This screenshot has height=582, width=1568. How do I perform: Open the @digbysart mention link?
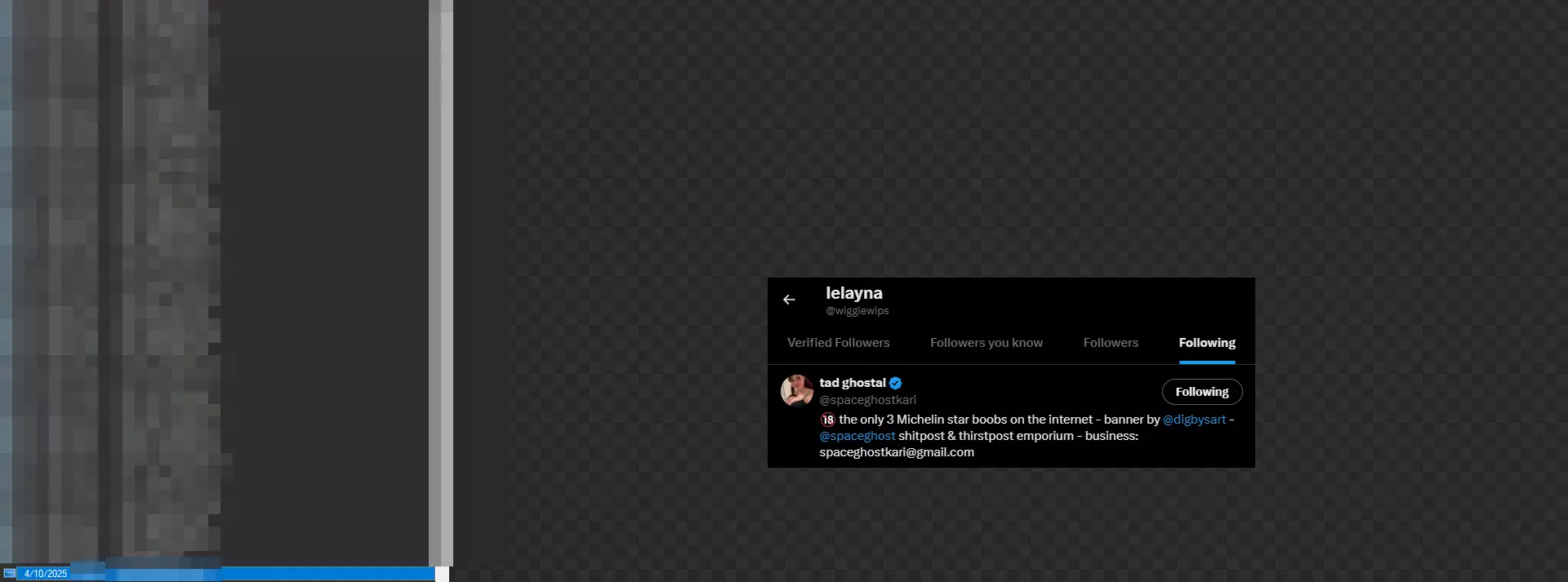click(1194, 420)
